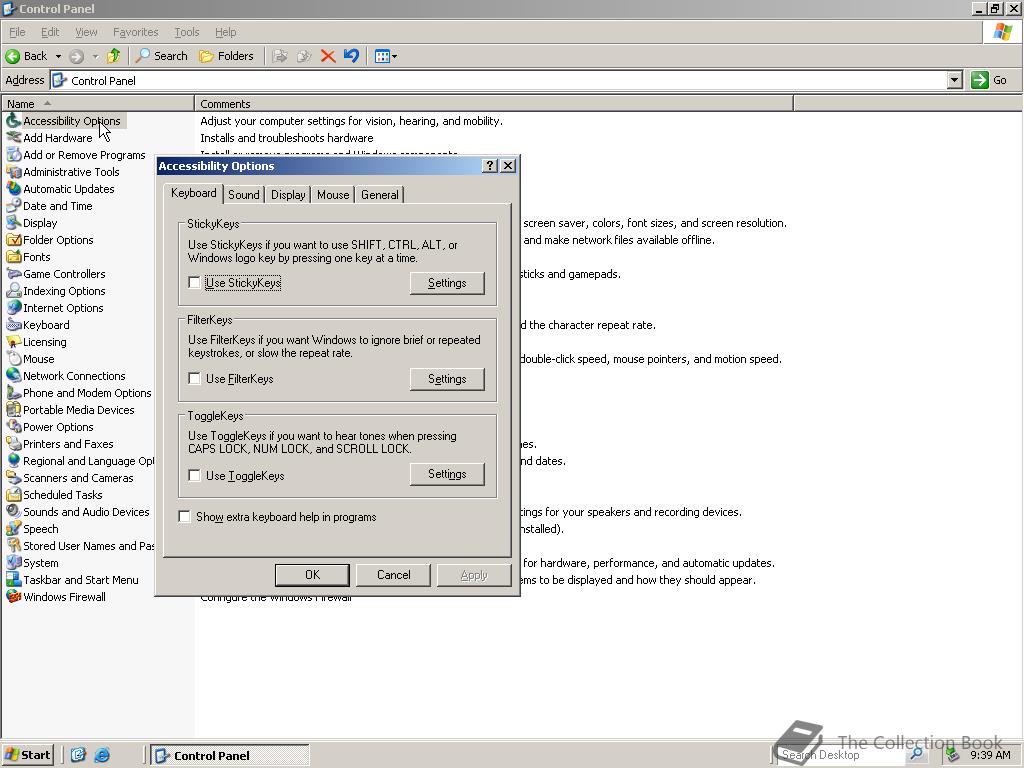
Task: Select the Fonts folder icon
Action: [13, 257]
